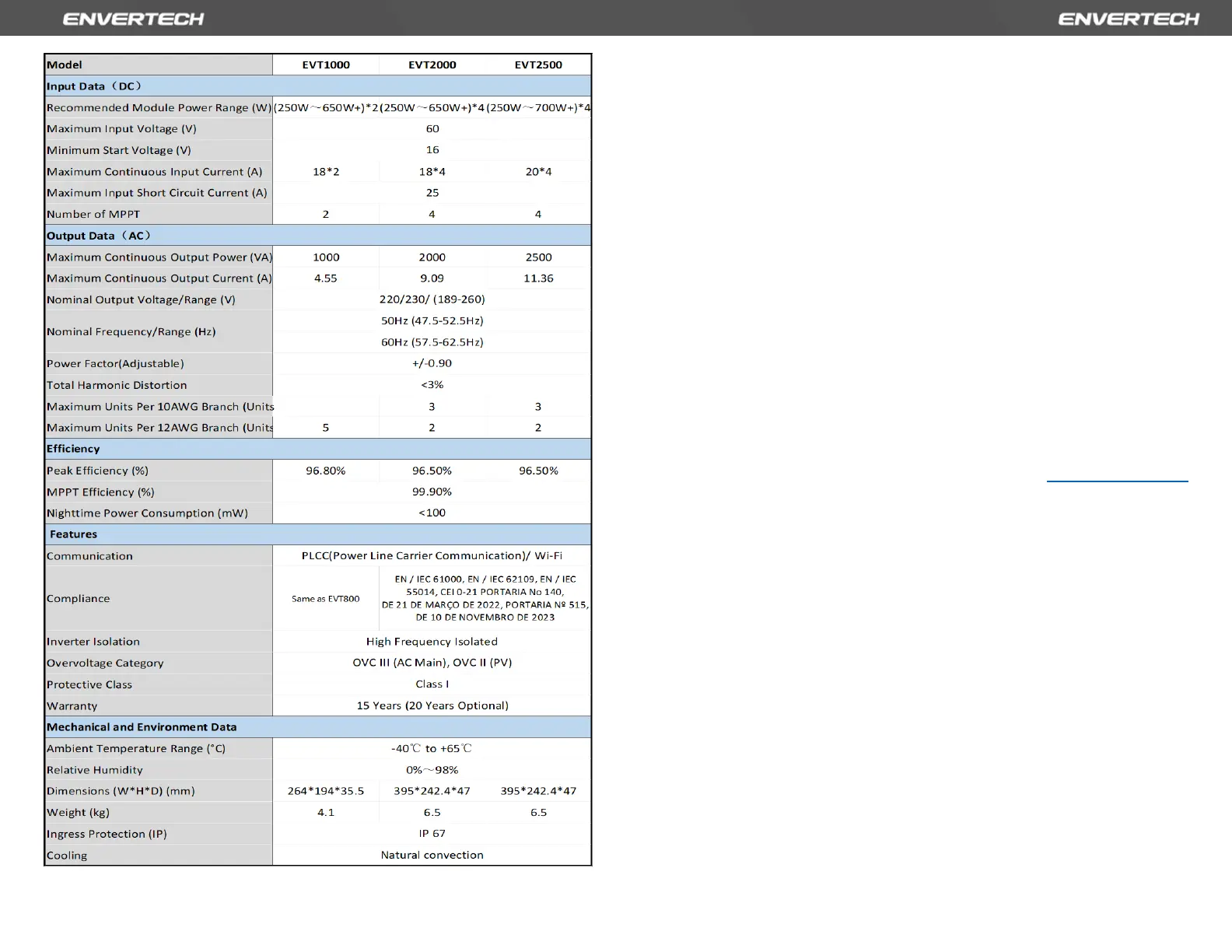This screenshot has height=952, width=1232.
Task: Click the 'Natural convection' cooling value
Action: pyautogui.click(x=432, y=855)
